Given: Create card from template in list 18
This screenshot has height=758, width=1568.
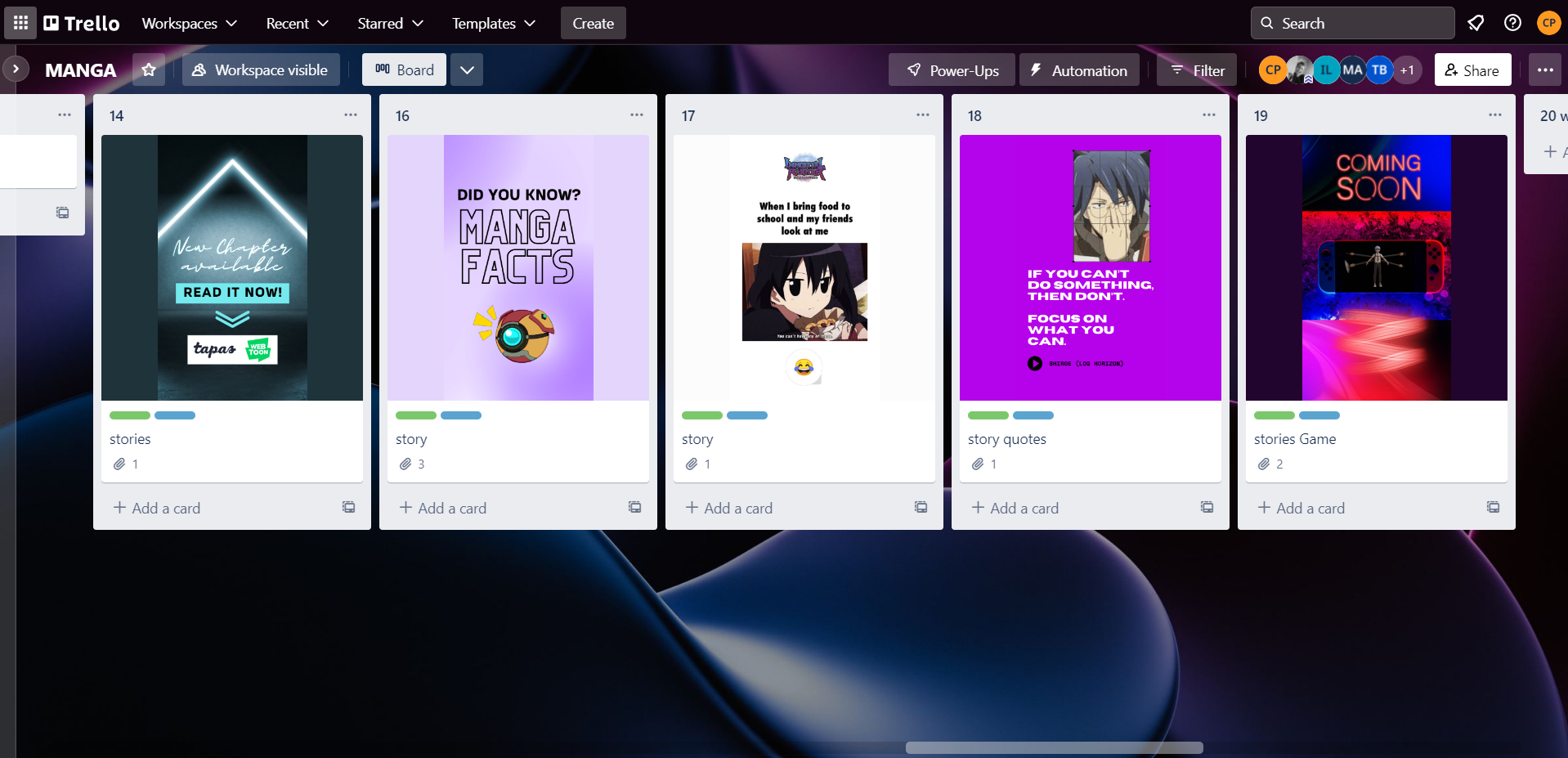Looking at the screenshot, I should pyautogui.click(x=1207, y=507).
